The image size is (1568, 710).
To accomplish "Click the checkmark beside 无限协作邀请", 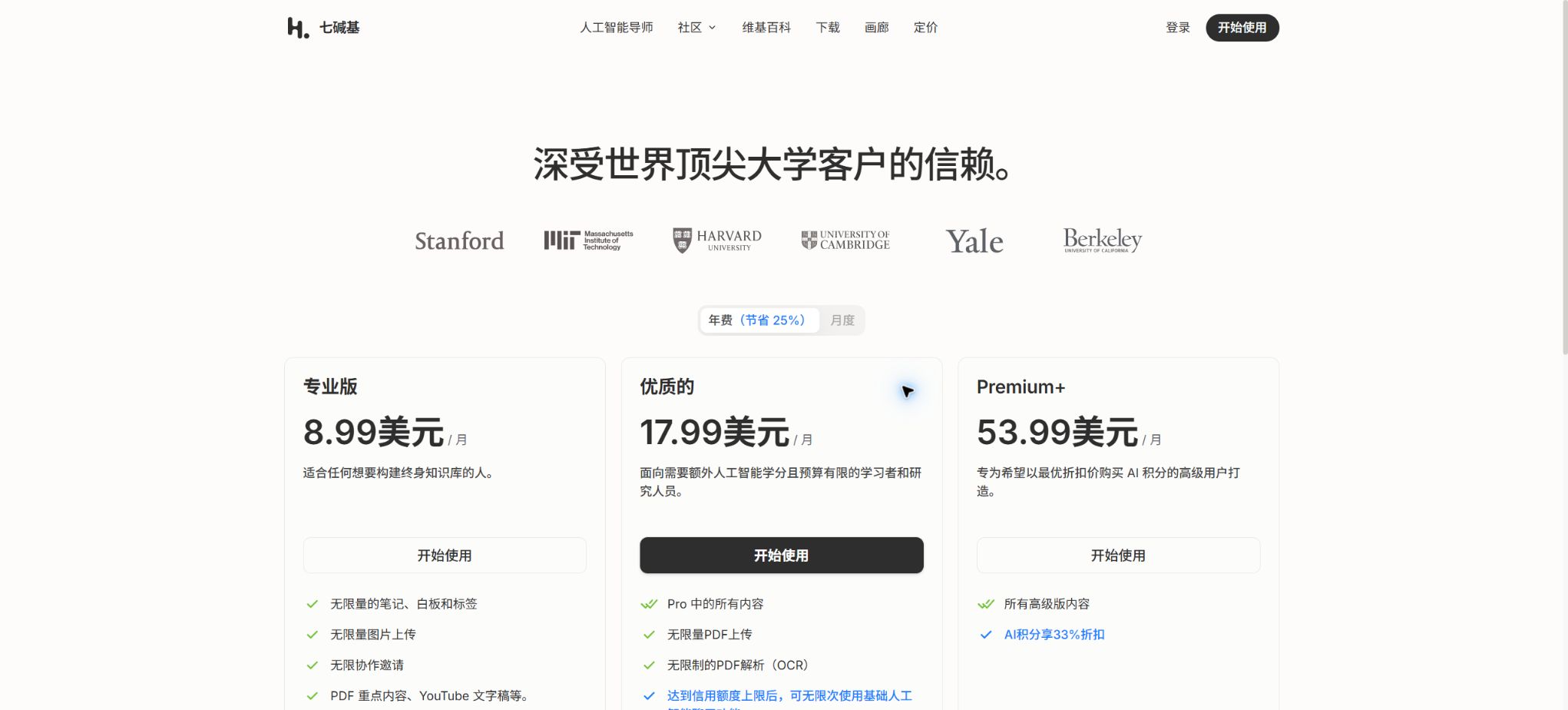I will pyautogui.click(x=312, y=665).
